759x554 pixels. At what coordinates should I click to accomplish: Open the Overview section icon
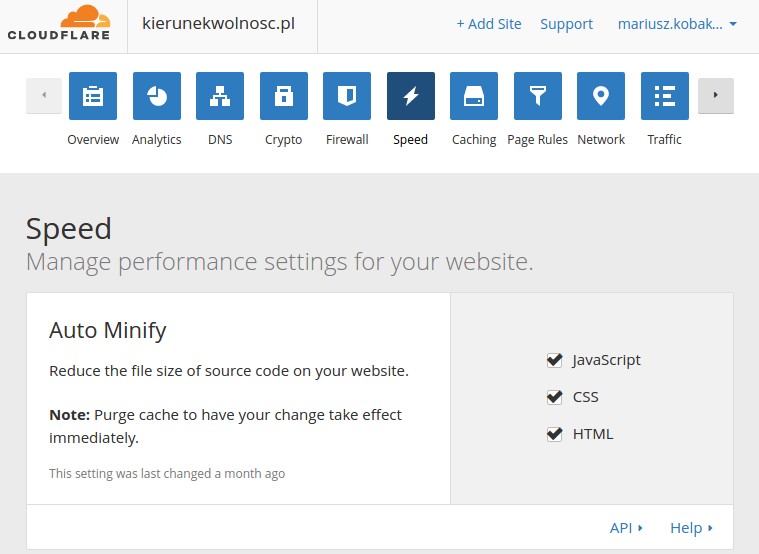pos(93,96)
